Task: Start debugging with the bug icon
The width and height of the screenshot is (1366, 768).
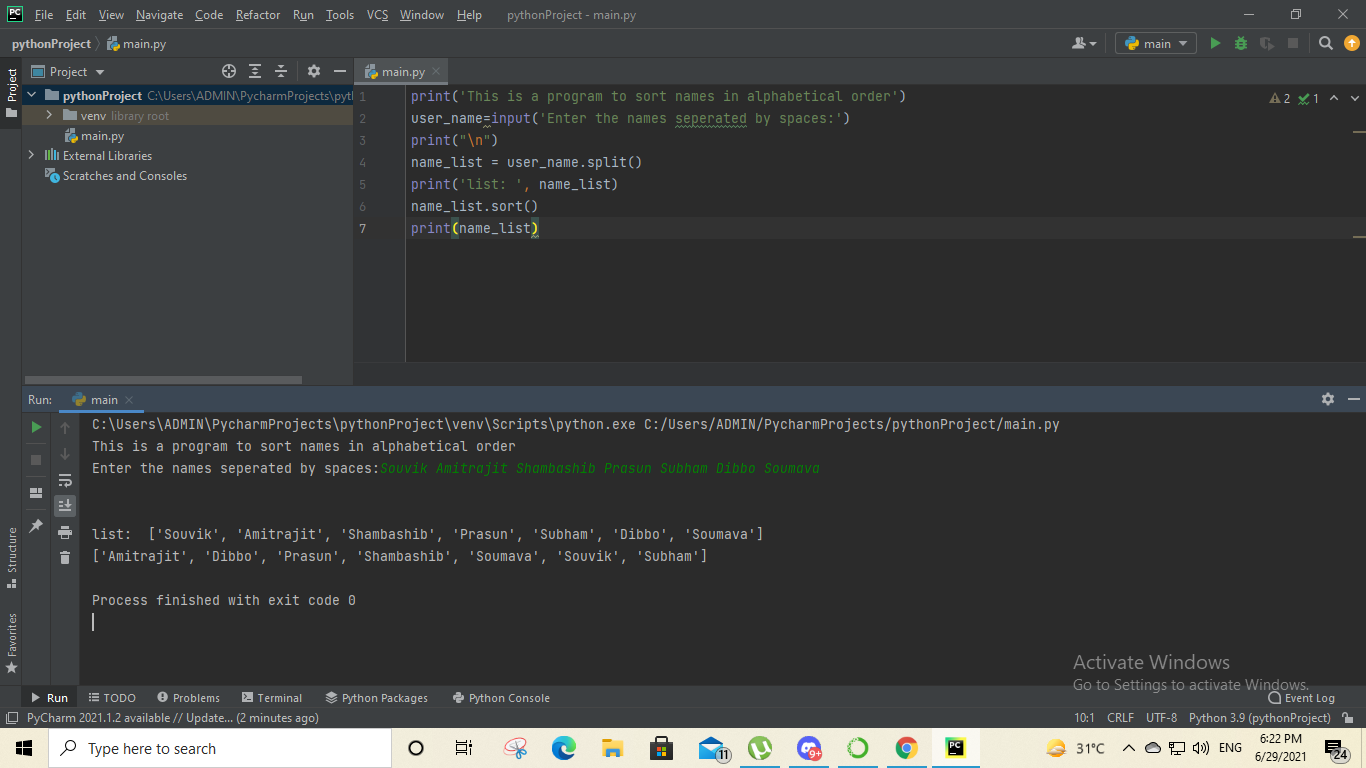Action: [1241, 43]
